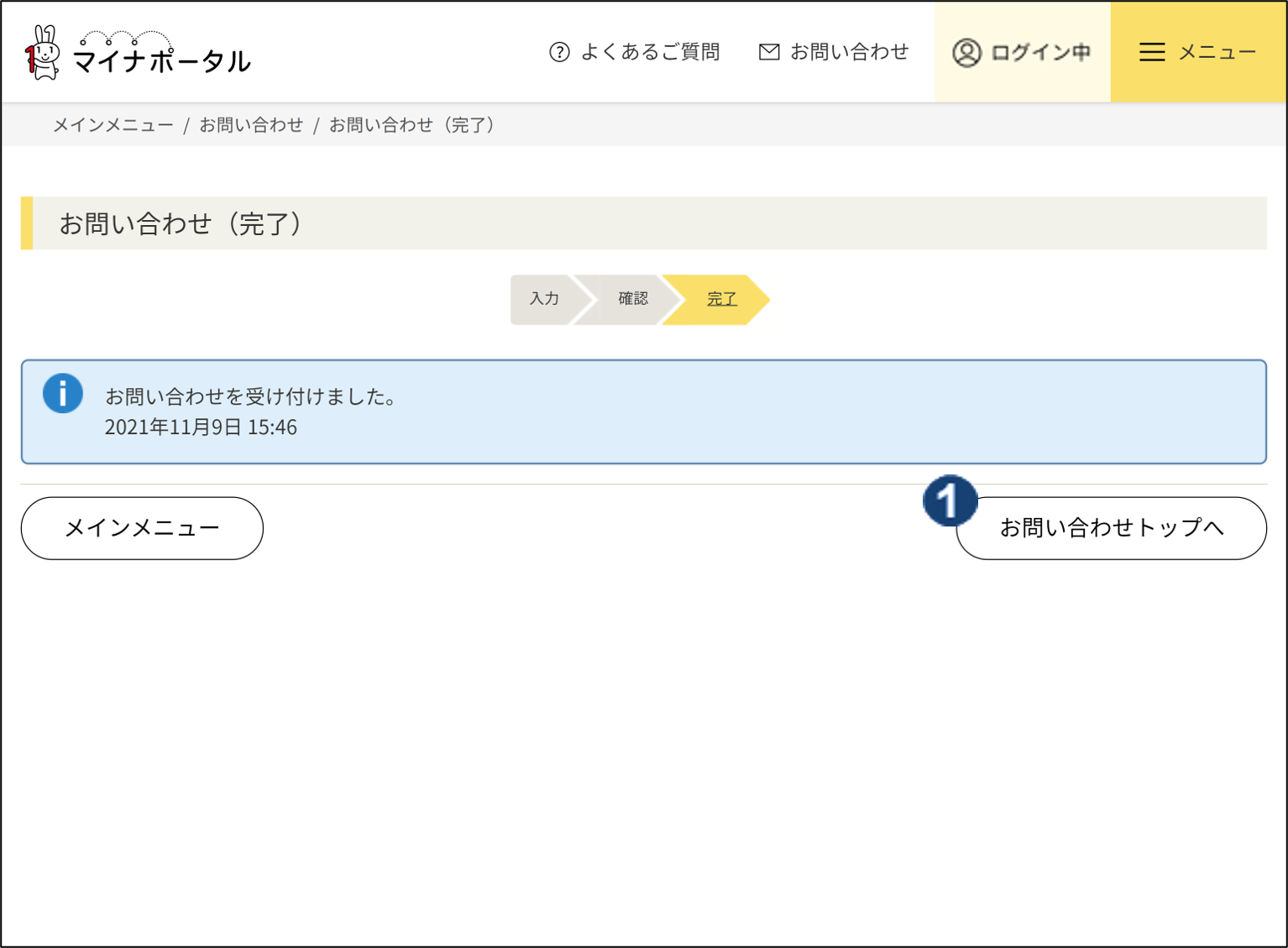Select the 入力 step in progress indicator
1288x948 pixels.
coord(544,299)
